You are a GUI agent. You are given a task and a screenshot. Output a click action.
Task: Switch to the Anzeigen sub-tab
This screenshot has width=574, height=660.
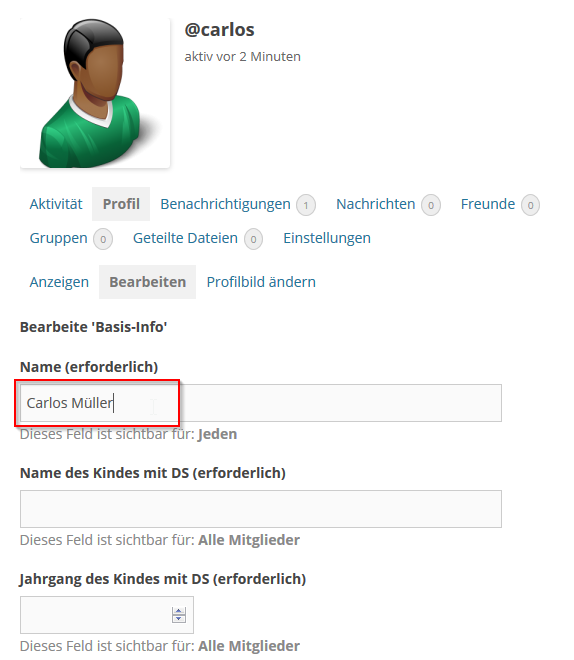point(59,282)
